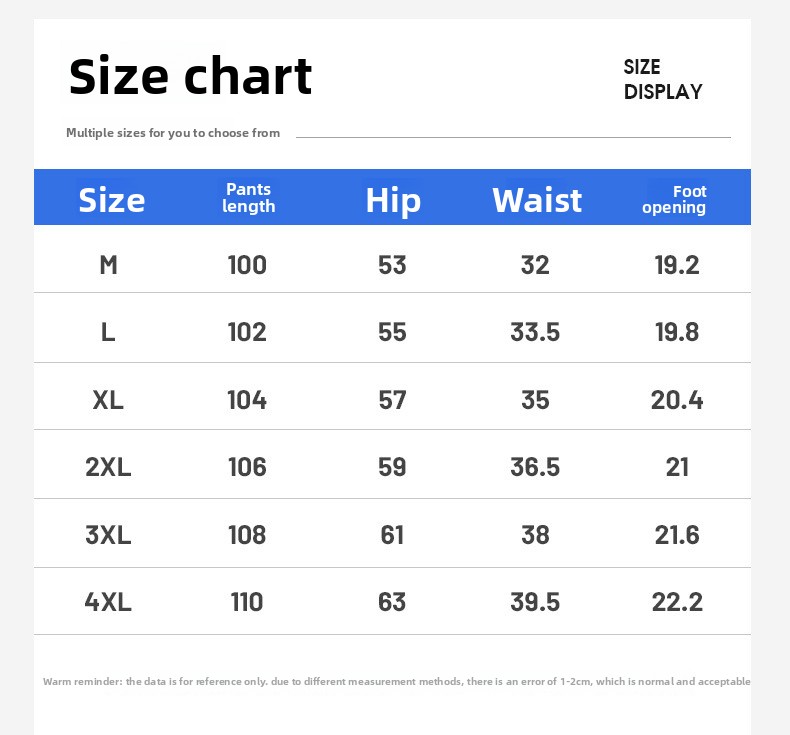The height and width of the screenshot is (735, 790).
Task: Click foot opening value 22.2 for 4XL
Action: 677,602
